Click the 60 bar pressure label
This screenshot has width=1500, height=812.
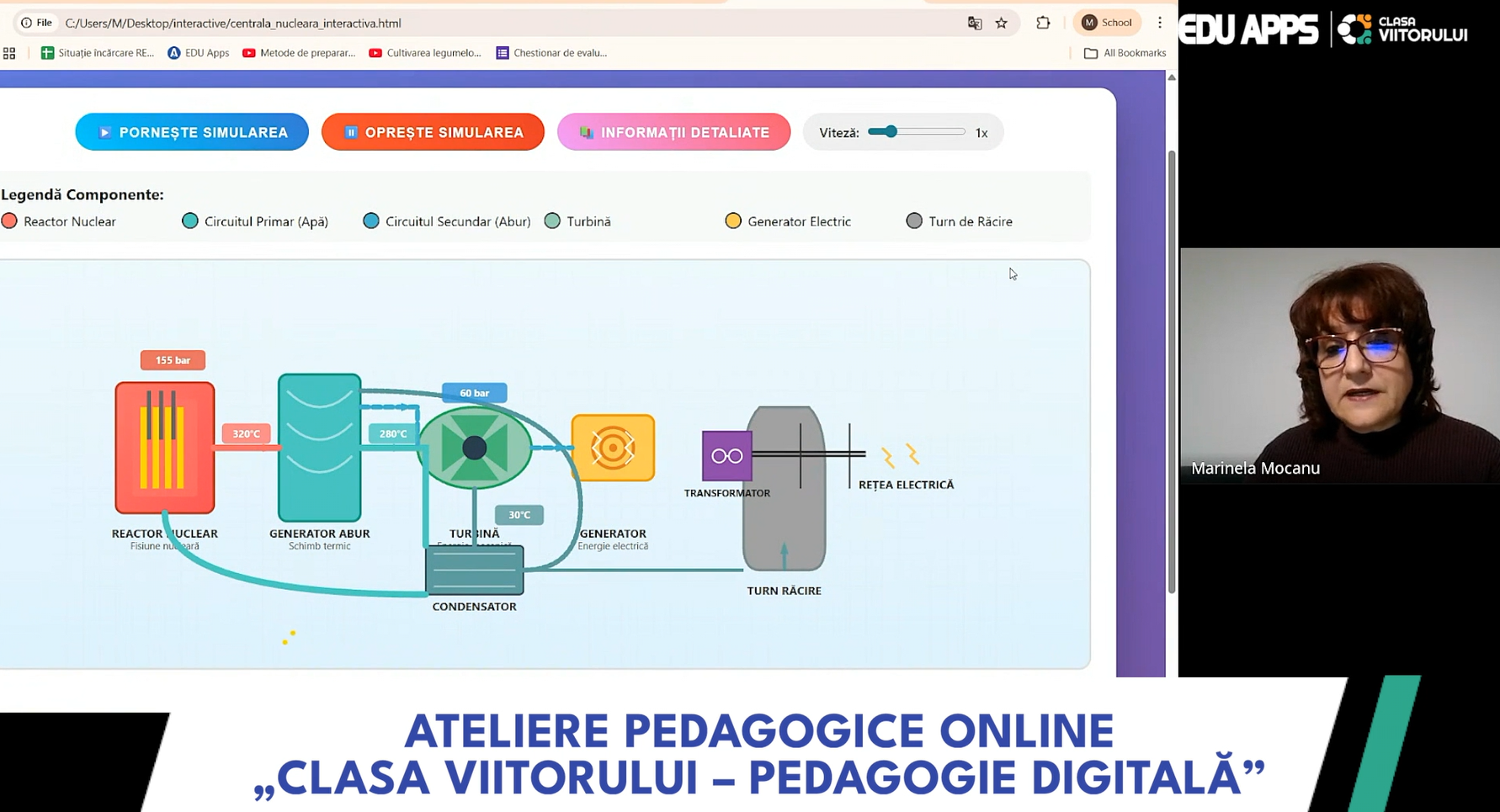[475, 393]
